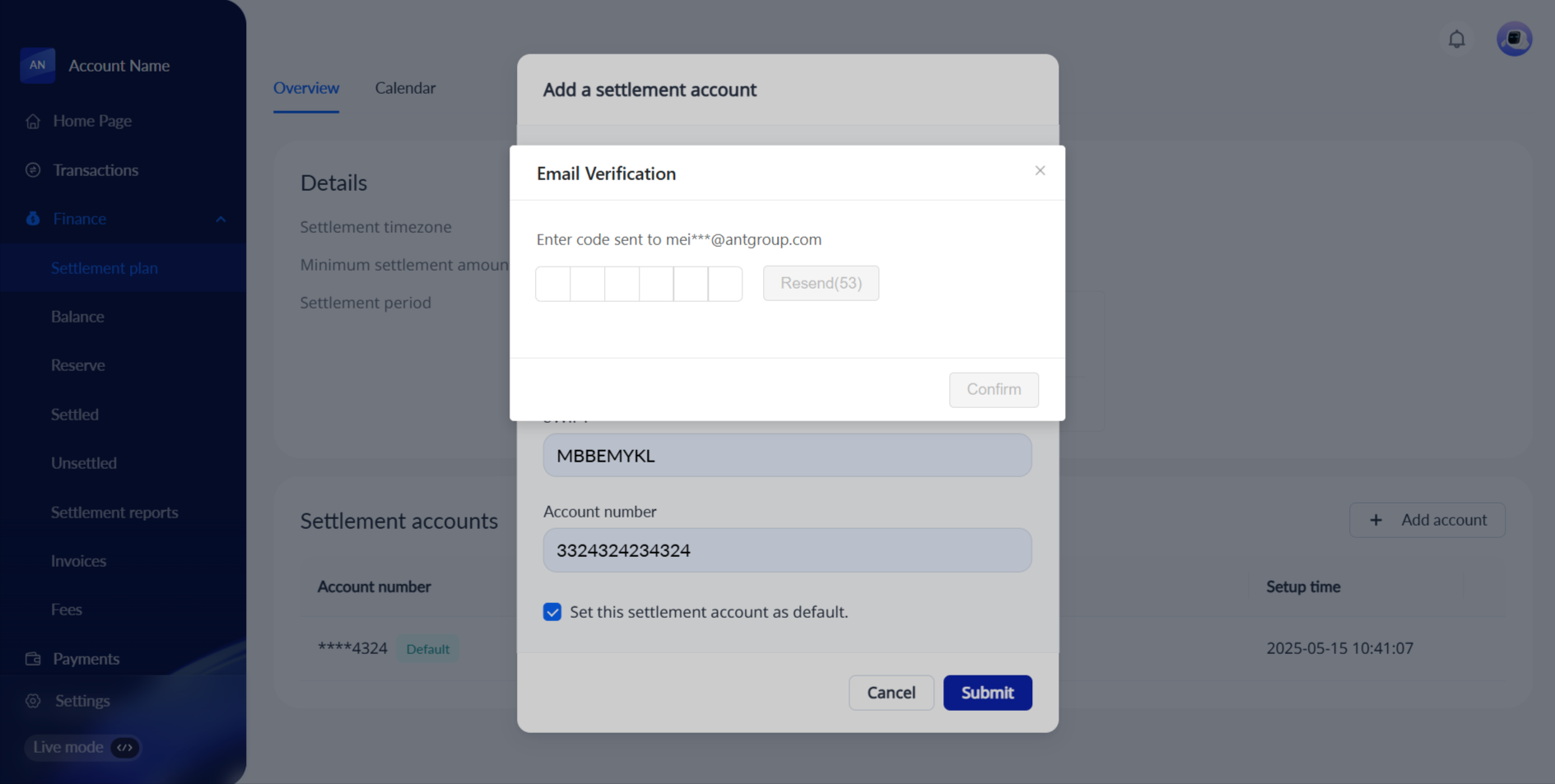Click the Transactions sidebar icon

coord(33,170)
